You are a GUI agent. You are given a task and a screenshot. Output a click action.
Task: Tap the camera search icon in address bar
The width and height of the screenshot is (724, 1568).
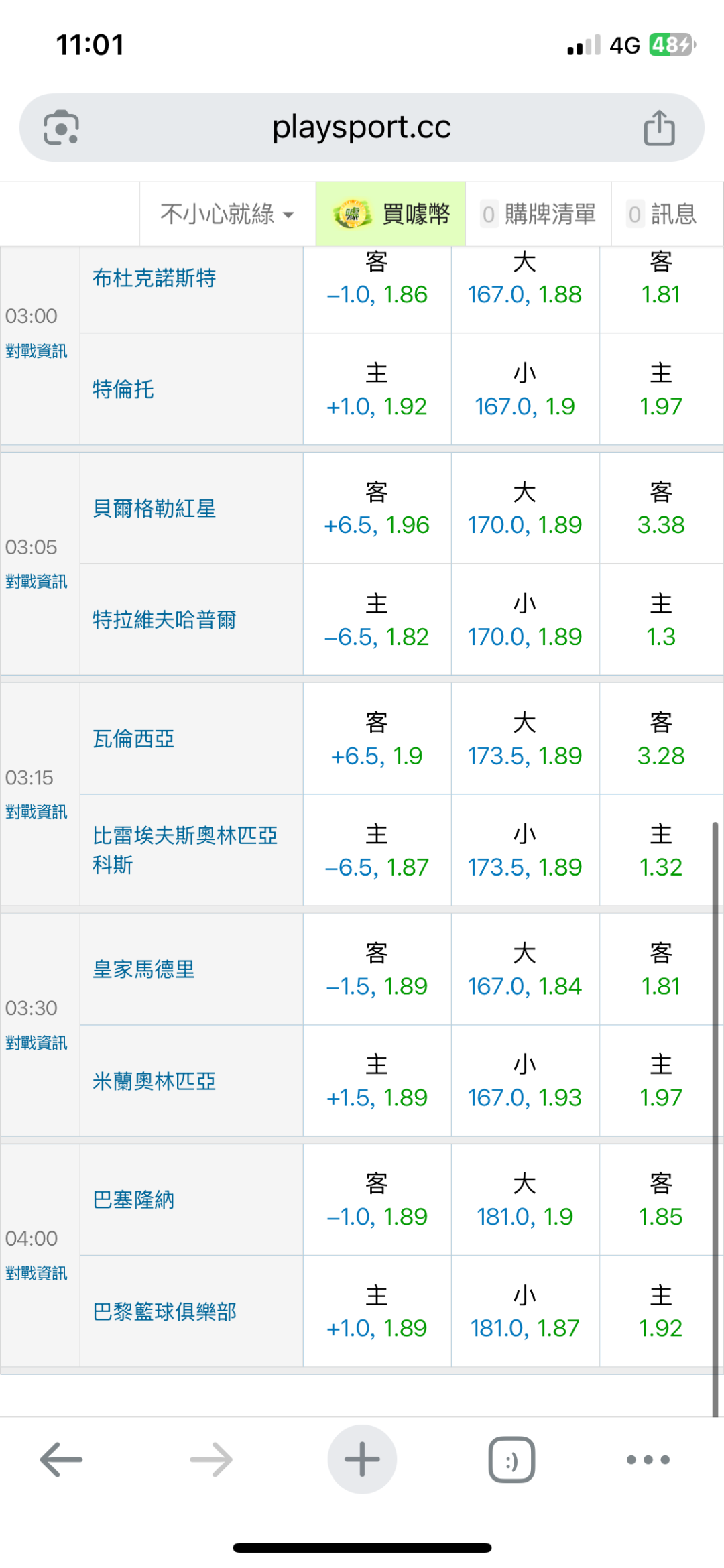point(61,127)
